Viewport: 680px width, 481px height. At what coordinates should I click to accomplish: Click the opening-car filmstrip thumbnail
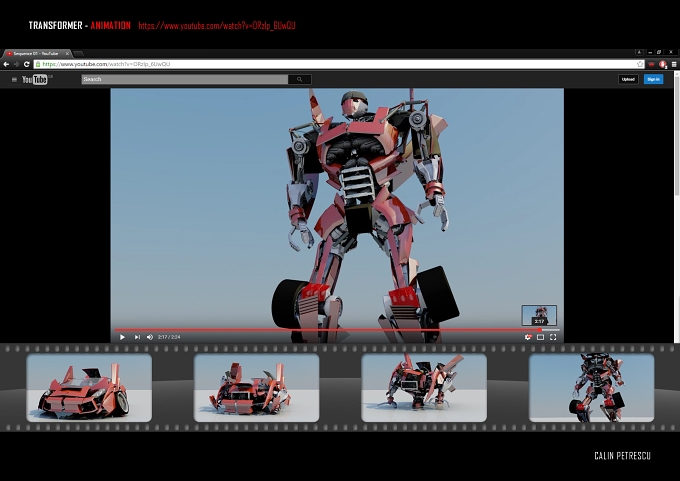pos(256,387)
